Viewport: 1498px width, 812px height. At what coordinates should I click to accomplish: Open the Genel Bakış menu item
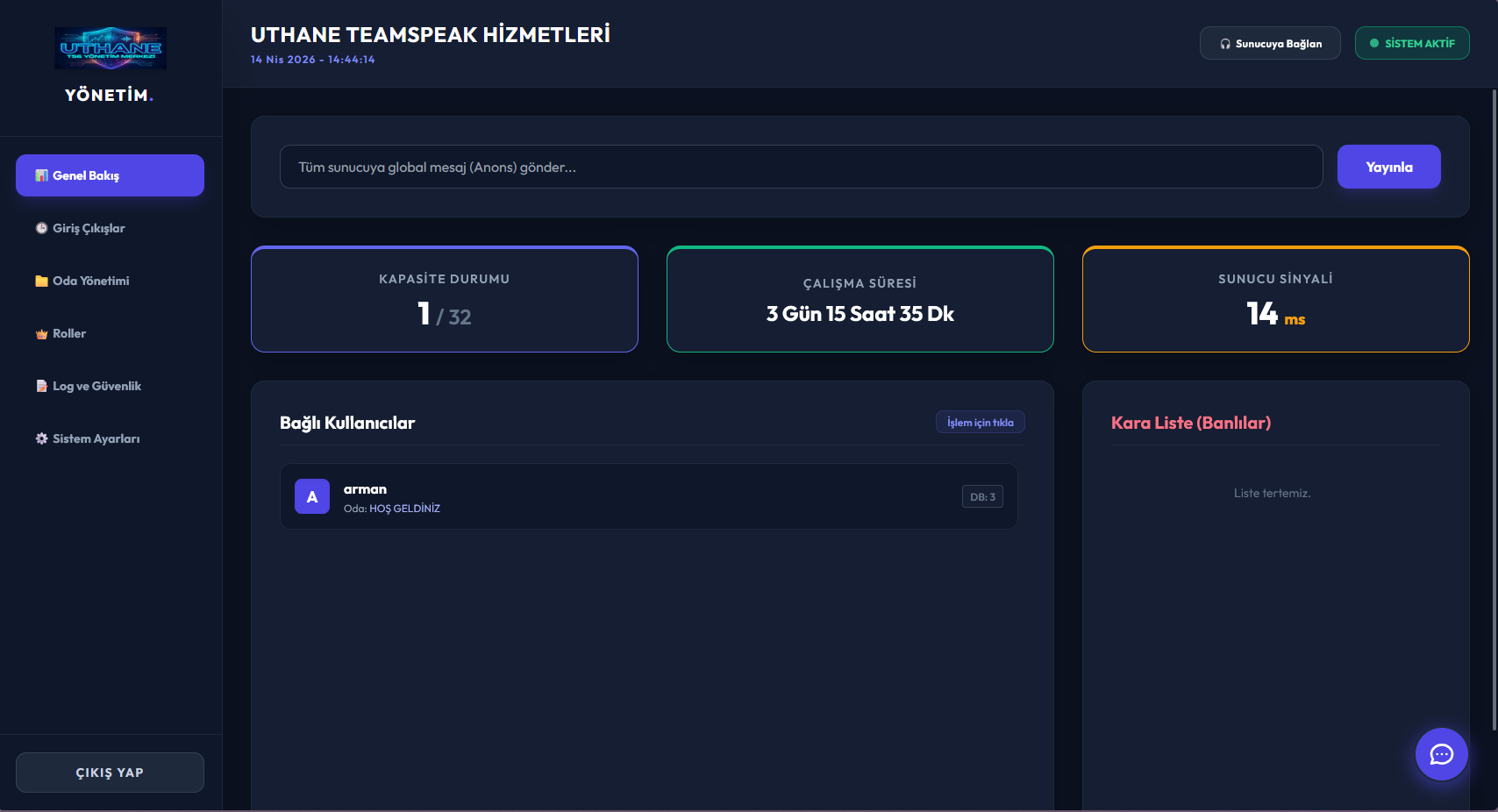click(x=110, y=175)
